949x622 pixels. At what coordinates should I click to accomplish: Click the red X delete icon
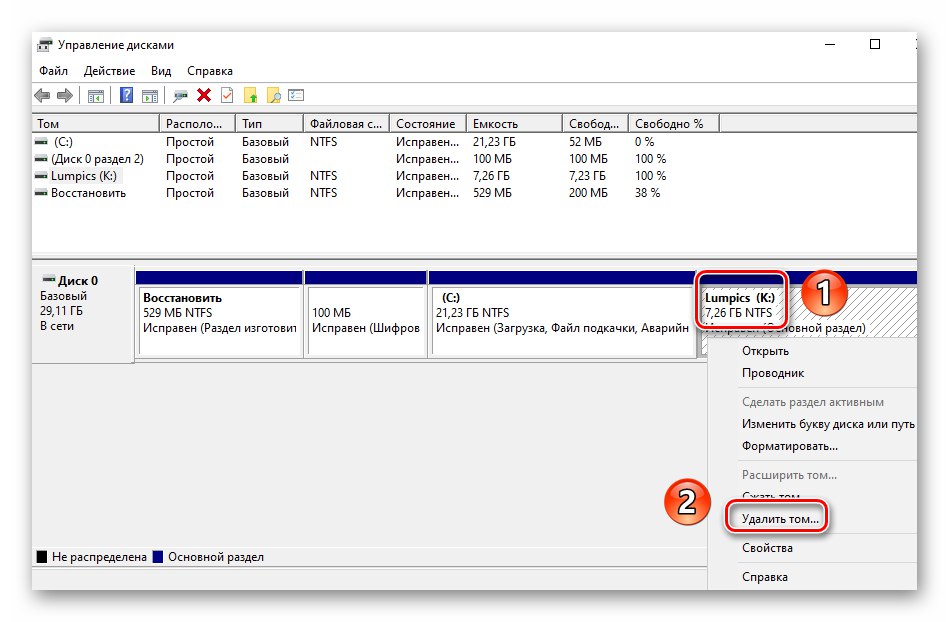point(204,95)
